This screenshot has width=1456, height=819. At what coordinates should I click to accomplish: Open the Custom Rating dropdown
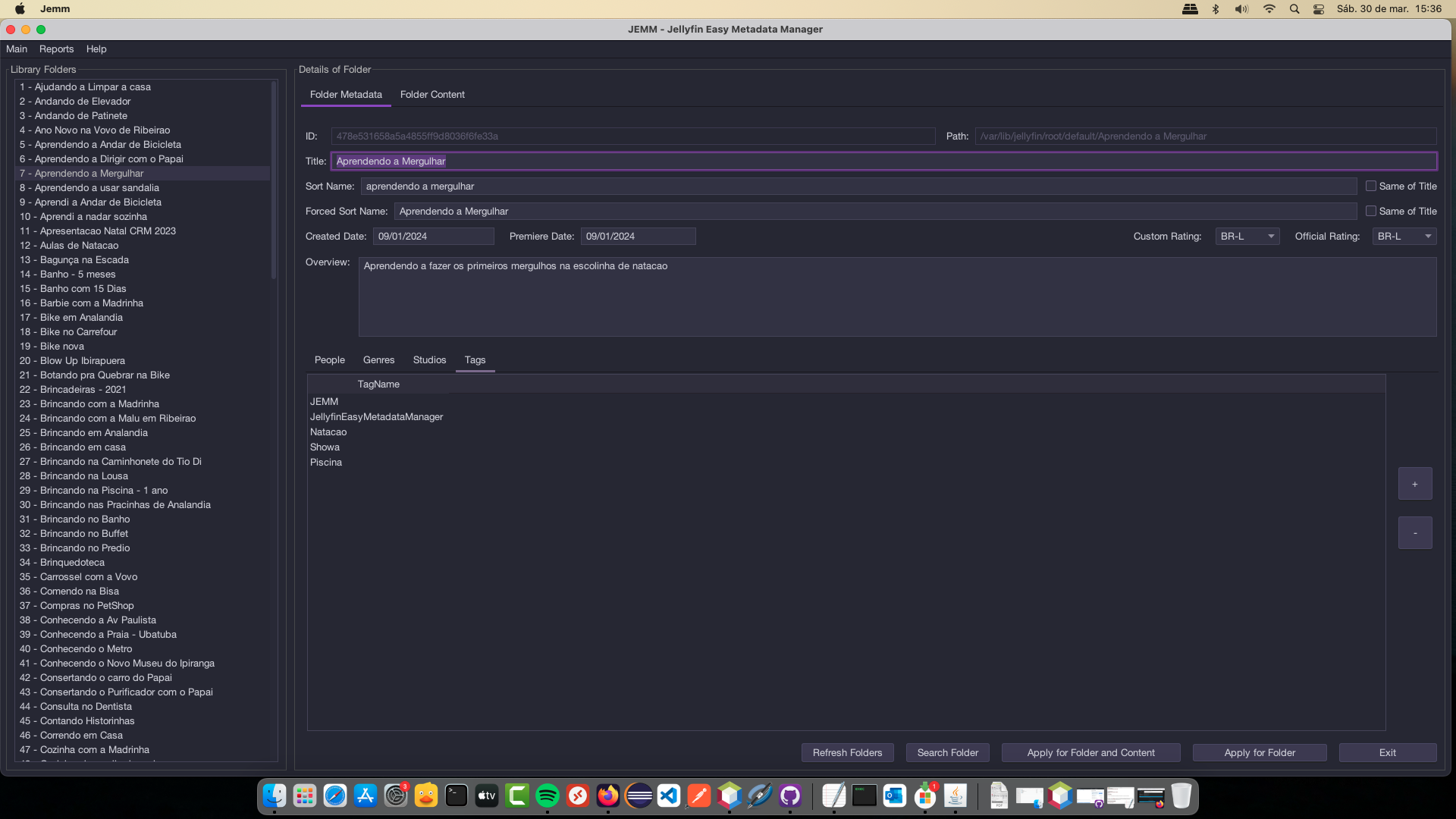coord(1247,237)
